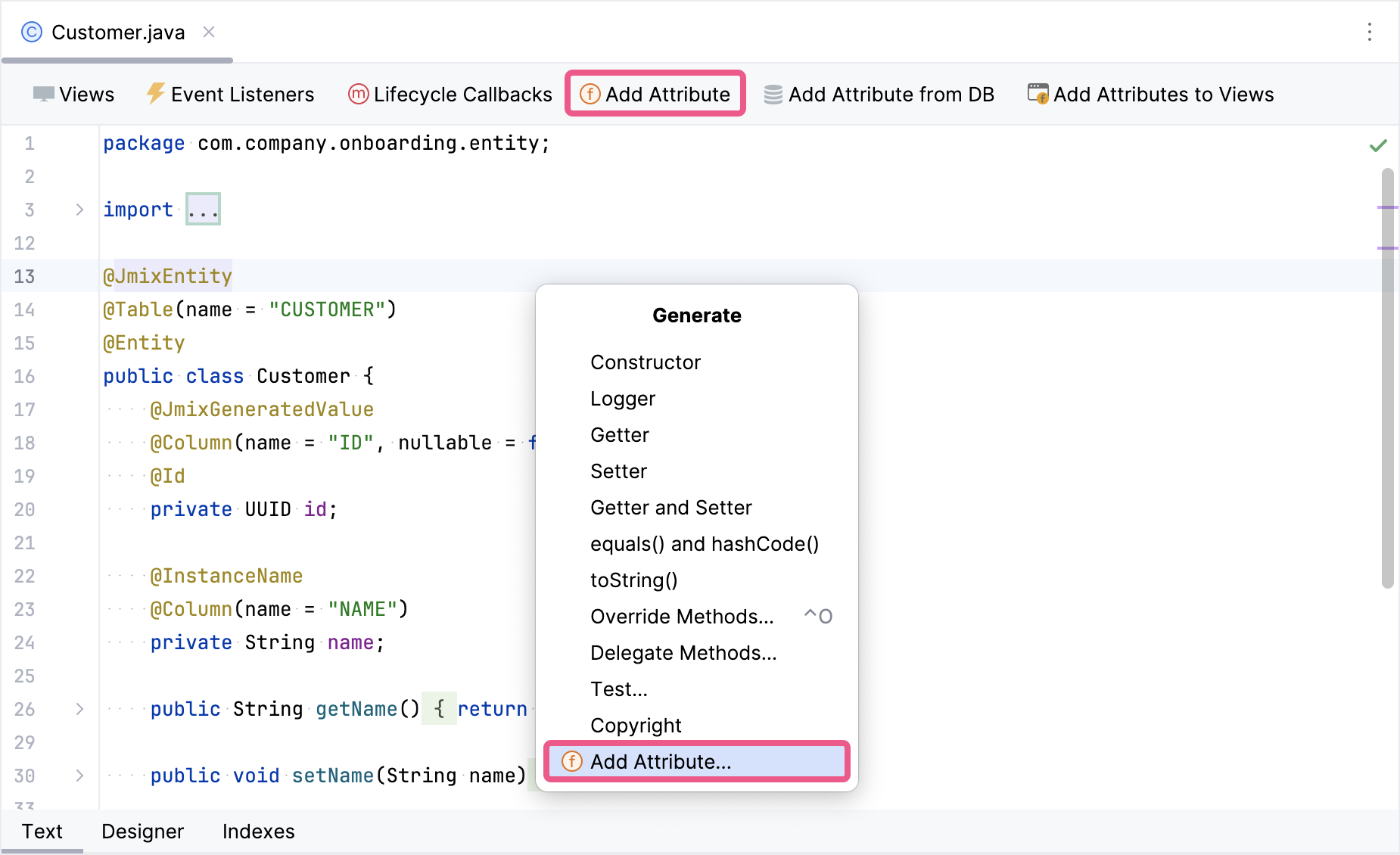Click the editor vertical scrollbar
The height and width of the screenshot is (855, 1400).
pyautogui.click(x=1386, y=378)
